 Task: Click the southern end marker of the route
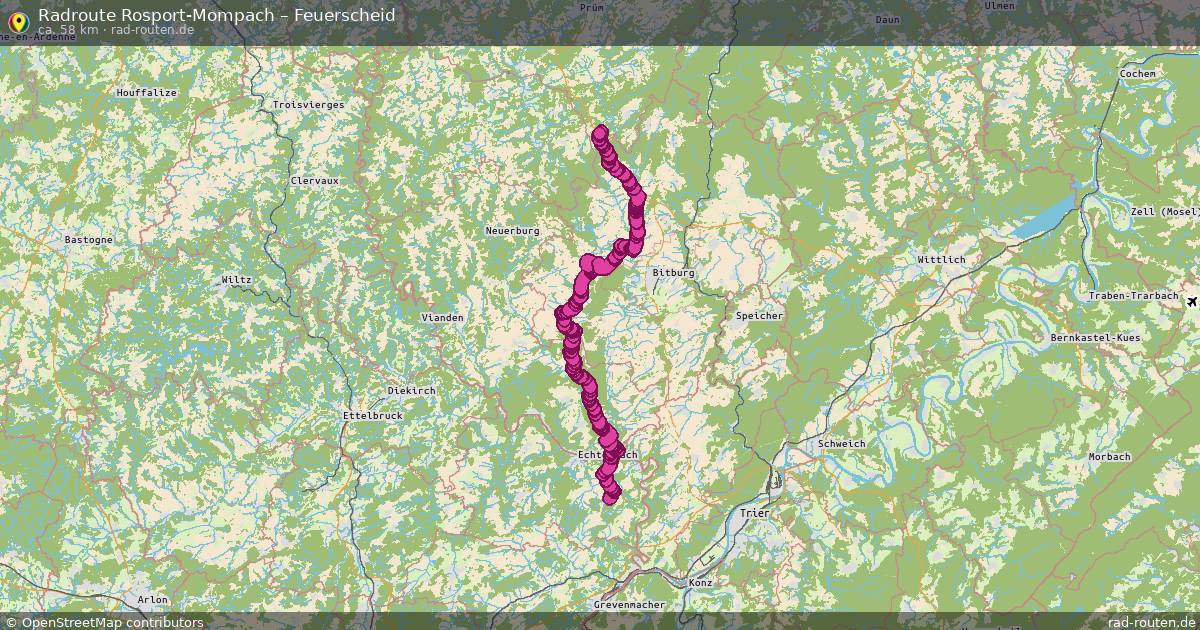coord(611,495)
